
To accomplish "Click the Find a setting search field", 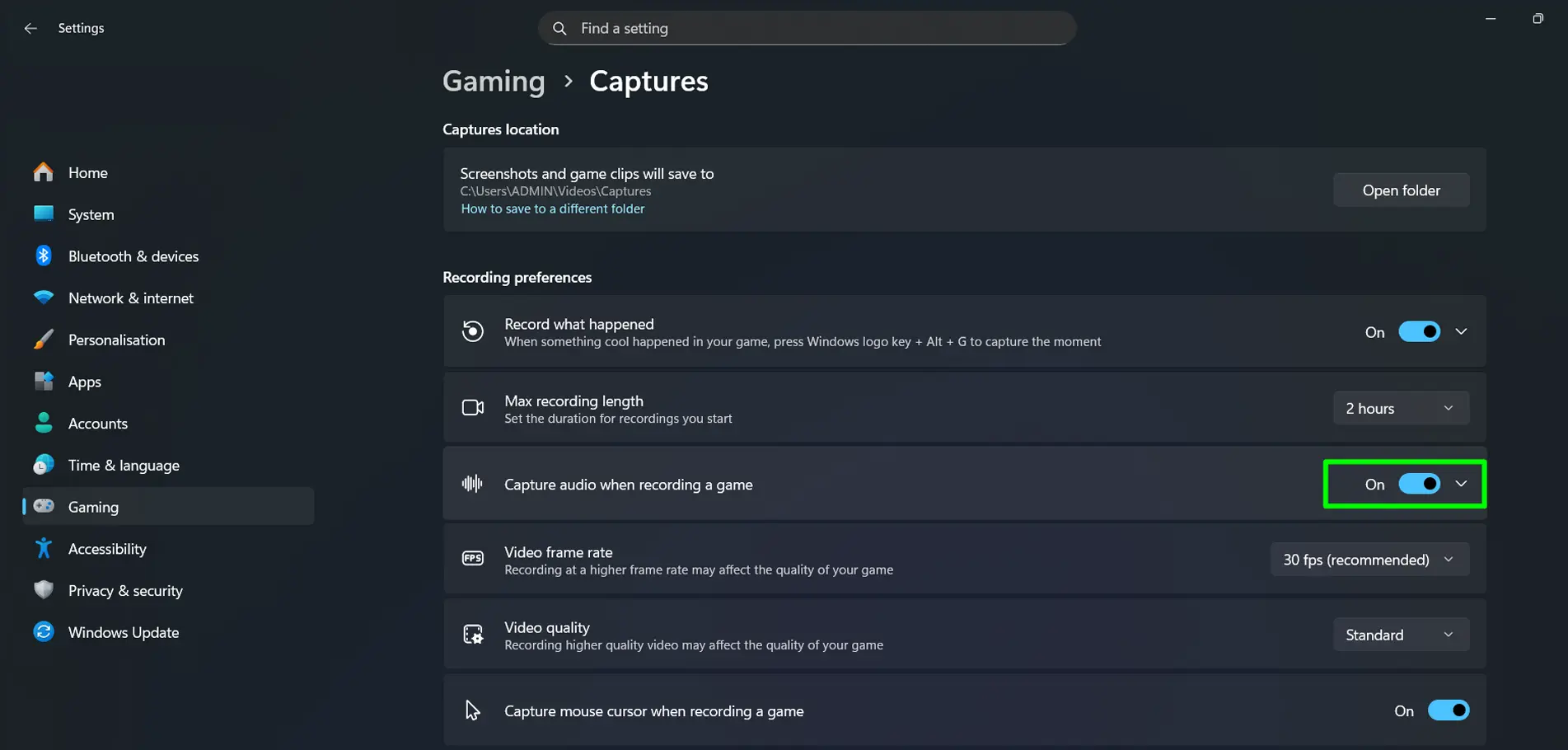I will (x=807, y=27).
